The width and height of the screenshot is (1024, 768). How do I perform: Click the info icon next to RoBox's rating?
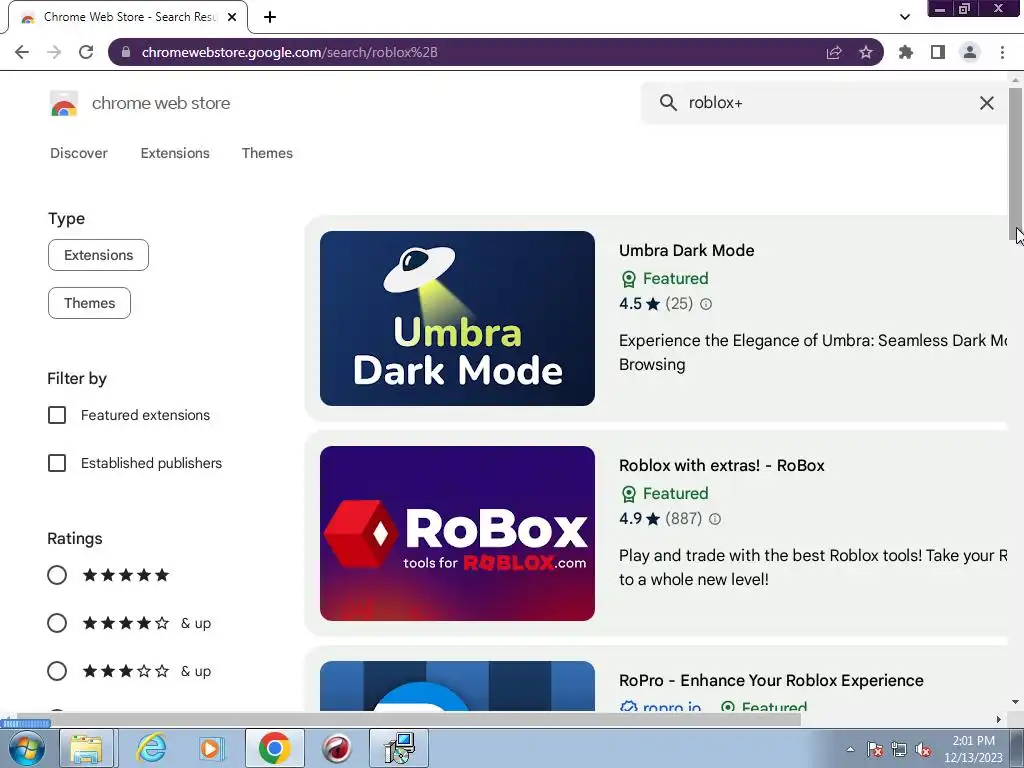coord(715,519)
